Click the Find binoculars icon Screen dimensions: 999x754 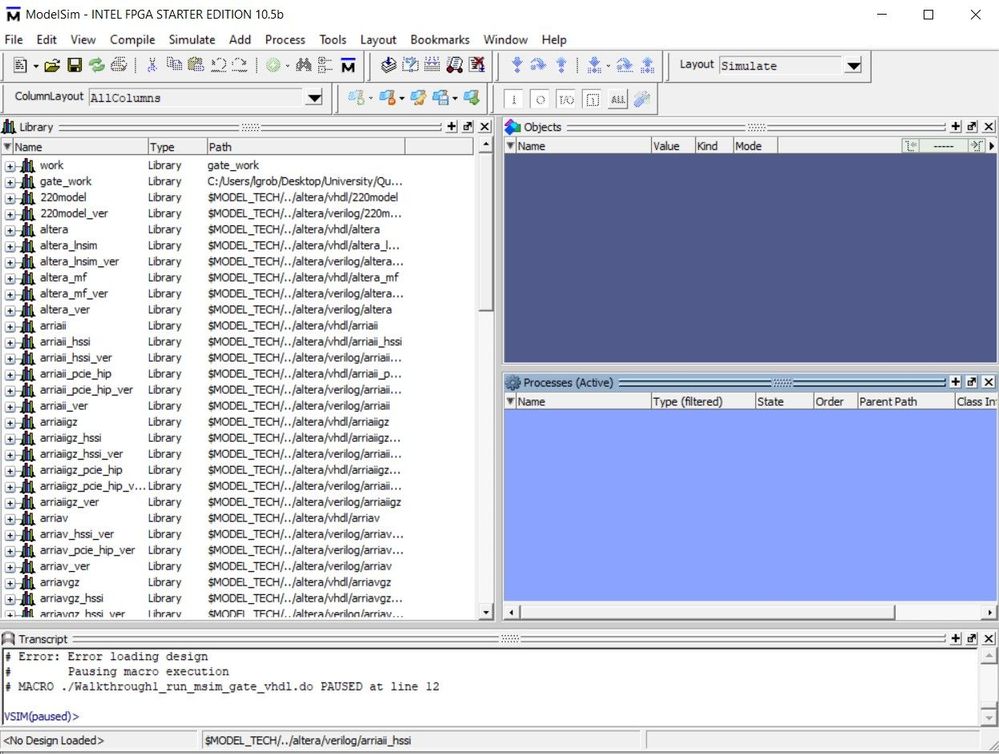(x=304, y=65)
